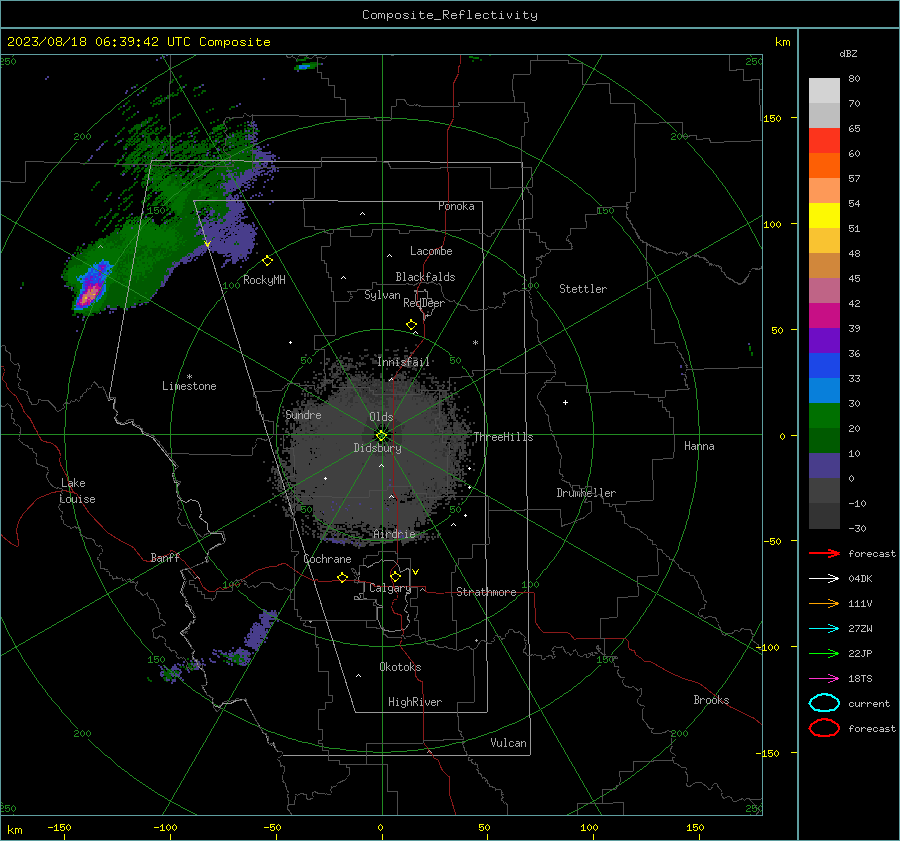Select the red 60-65 dBZ swatch
Screen dimensions: 900x841
[x=824, y=141]
